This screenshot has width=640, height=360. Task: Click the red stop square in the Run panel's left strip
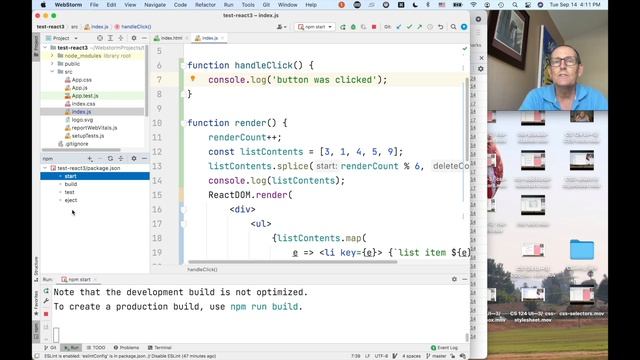(x=46, y=314)
